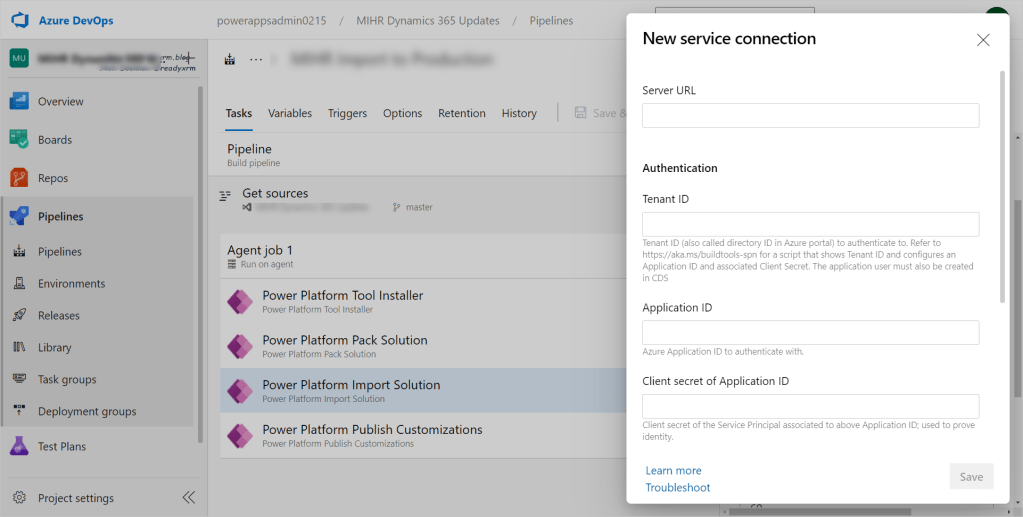The image size is (1023, 517).
Task: Click the Learn more link
Action: [673, 470]
